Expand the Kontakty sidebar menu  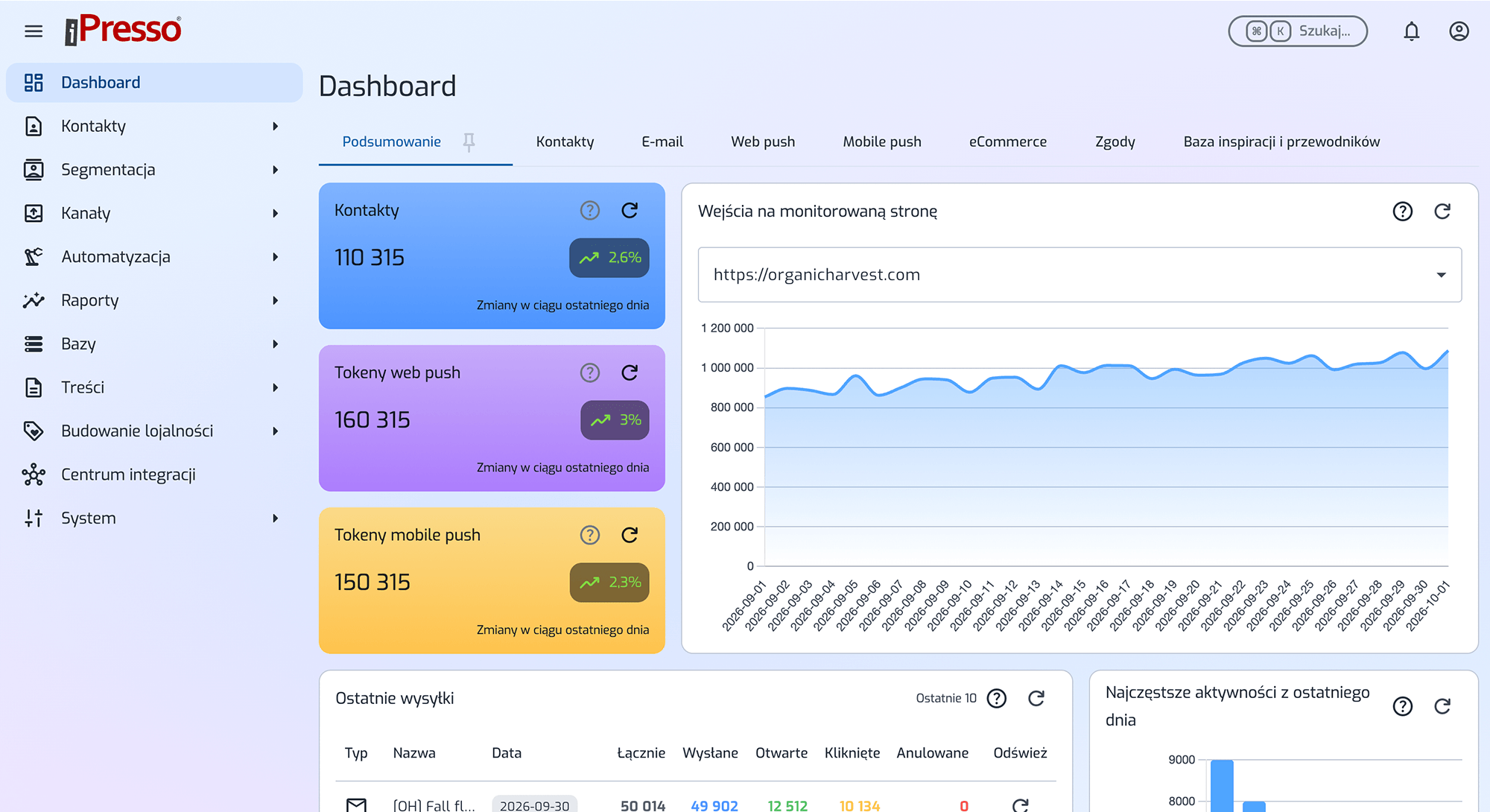[275, 126]
